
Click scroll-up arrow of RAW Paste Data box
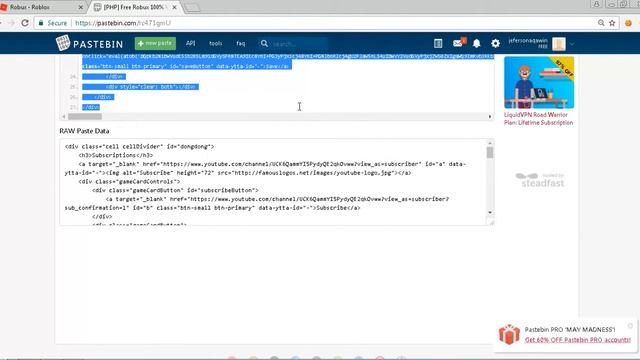tap(490, 143)
